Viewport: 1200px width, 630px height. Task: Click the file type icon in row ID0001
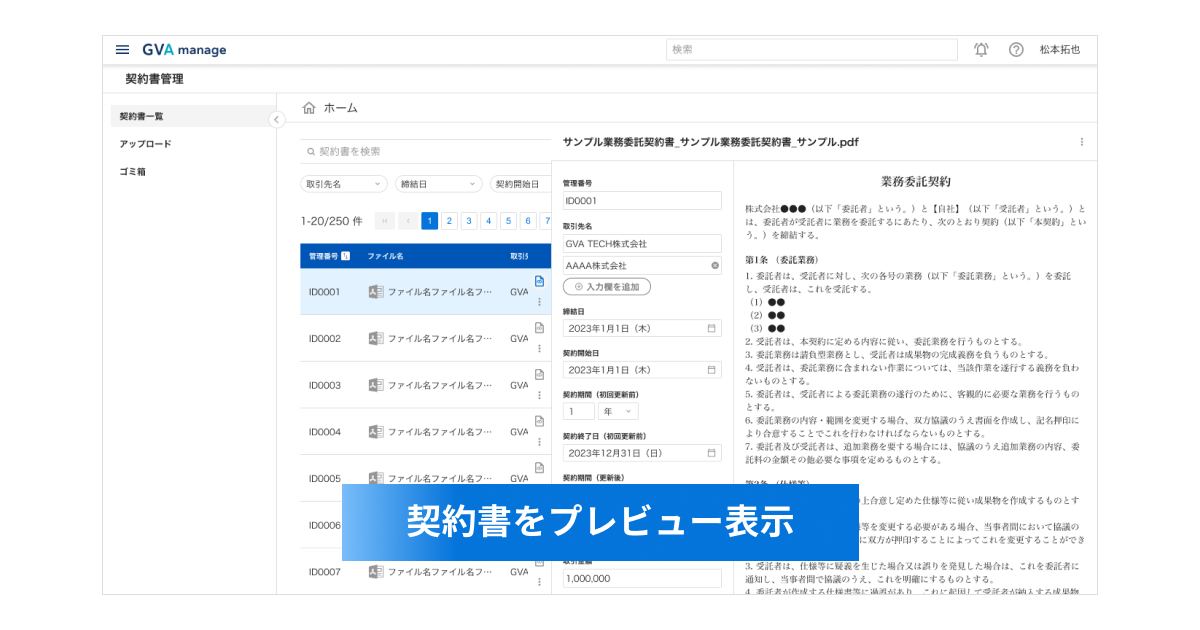pyautogui.click(x=376, y=292)
